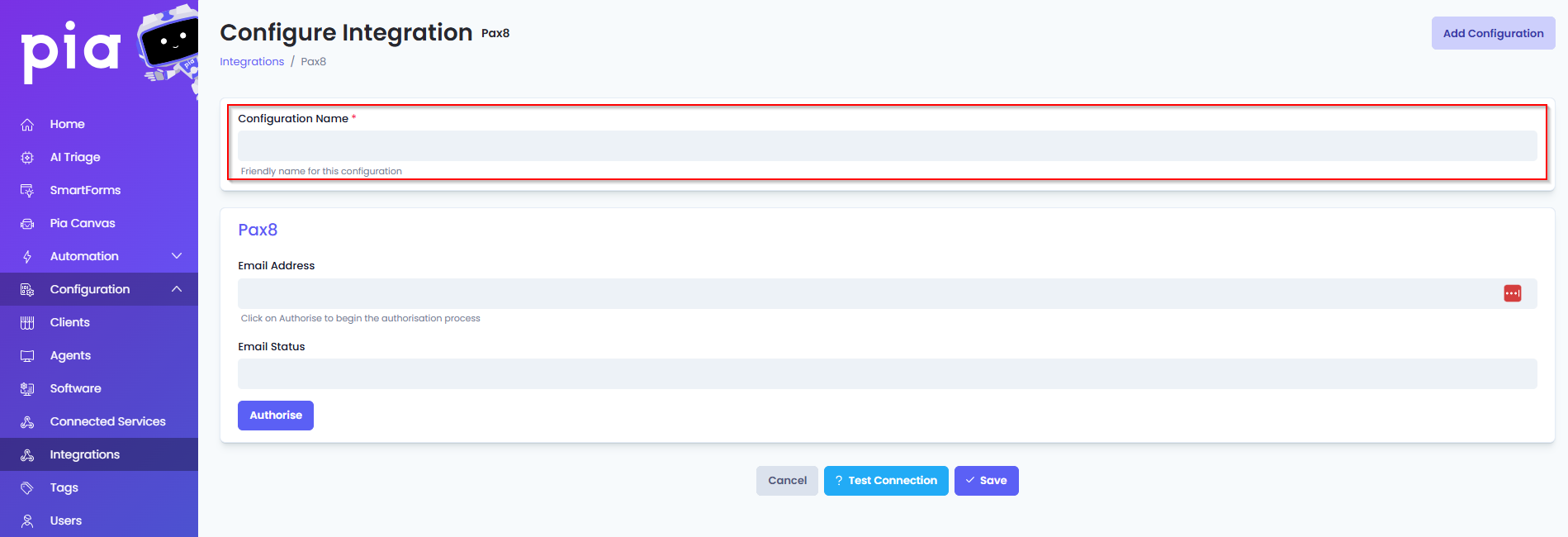Screen dimensions: 1568x537
Task: Click the Test Connection button
Action: click(886, 481)
